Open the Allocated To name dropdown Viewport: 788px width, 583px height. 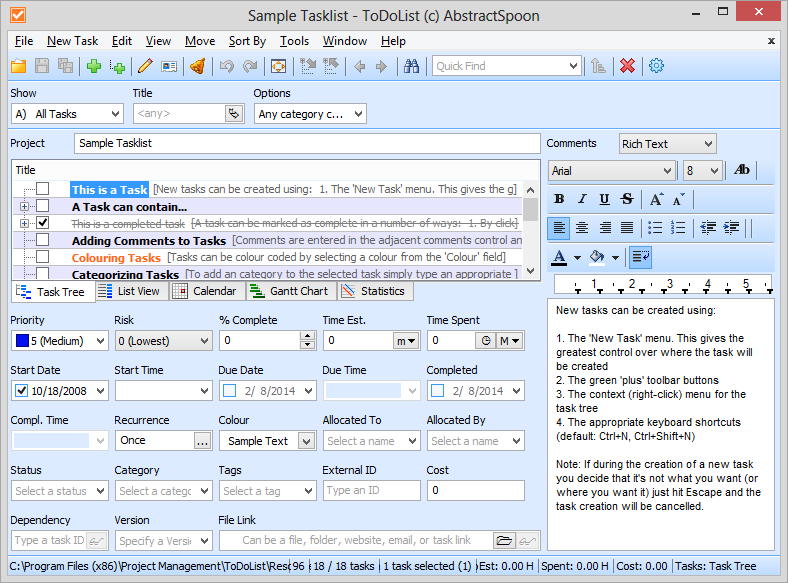[412, 441]
